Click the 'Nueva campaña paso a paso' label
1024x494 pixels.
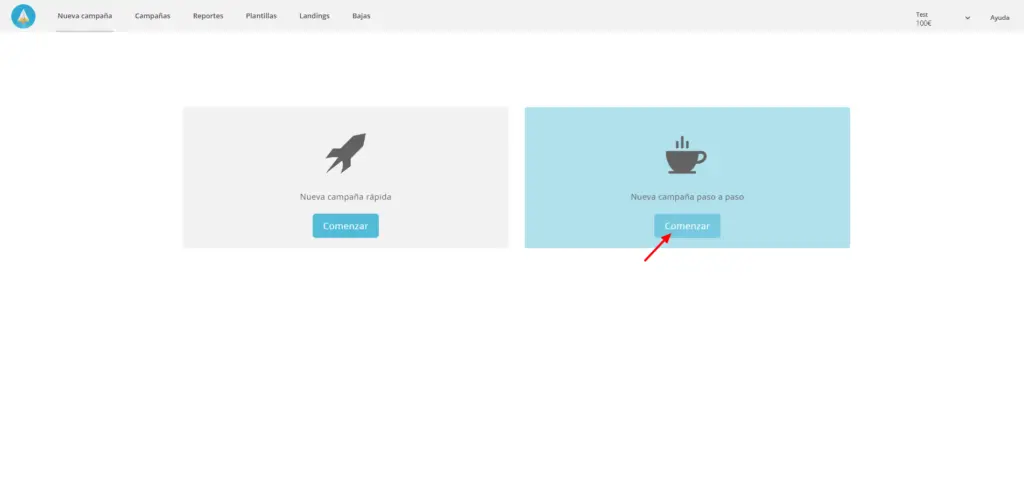[x=687, y=197]
